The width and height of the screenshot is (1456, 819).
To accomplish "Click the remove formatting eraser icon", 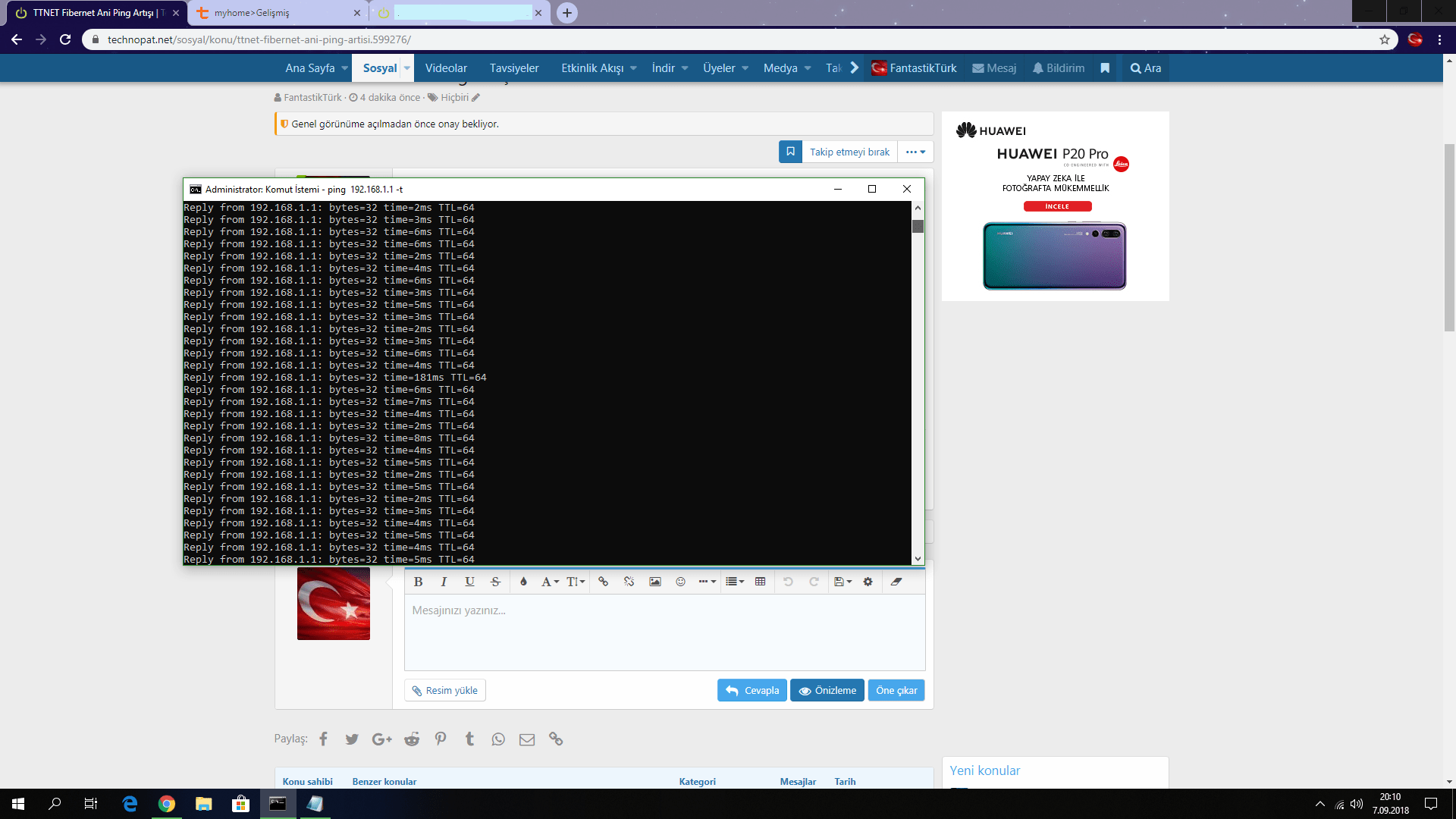I will [896, 582].
